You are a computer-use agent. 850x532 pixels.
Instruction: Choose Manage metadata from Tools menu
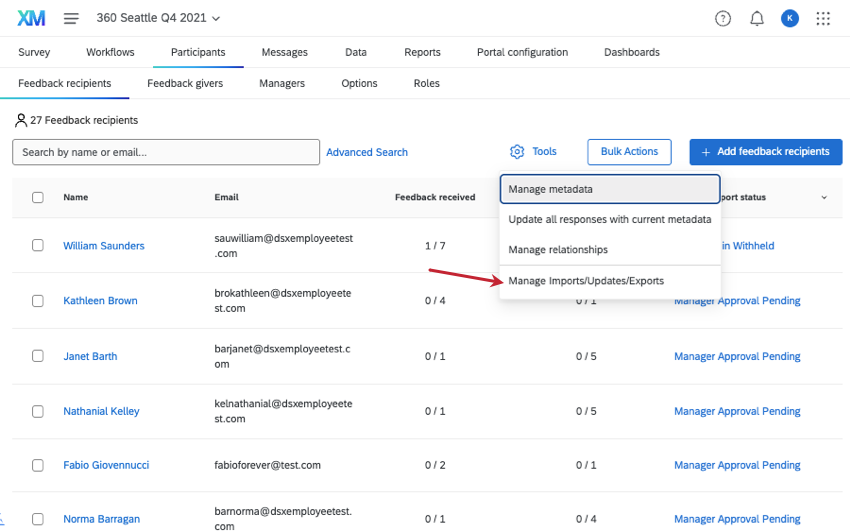coord(610,189)
